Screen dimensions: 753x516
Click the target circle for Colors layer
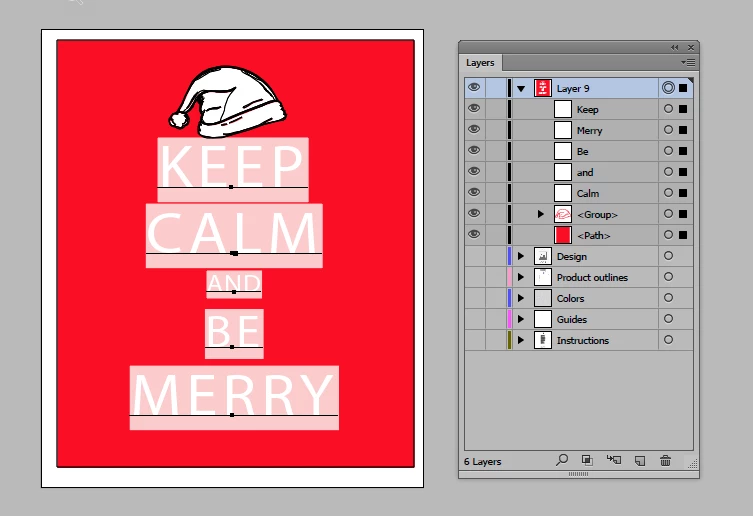pos(668,297)
